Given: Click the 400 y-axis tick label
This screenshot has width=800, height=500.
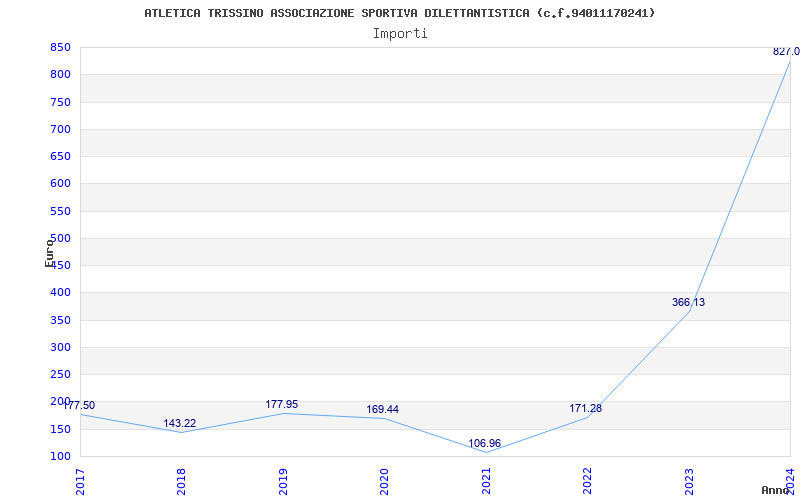Looking at the screenshot, I should (60, 293).
